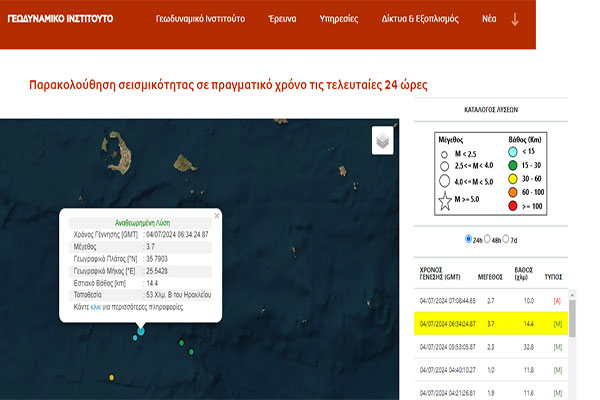600x400 pixels.
Task: Click the star icon for M >= 5.0
Action: [443, 202]
